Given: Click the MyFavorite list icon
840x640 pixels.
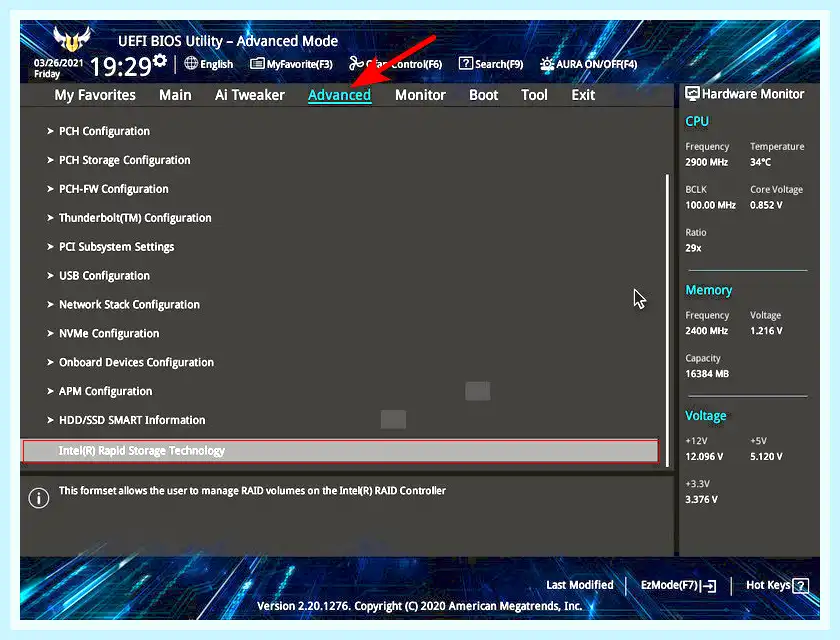Looking at the screenshot, I should (x=257, y=64).
